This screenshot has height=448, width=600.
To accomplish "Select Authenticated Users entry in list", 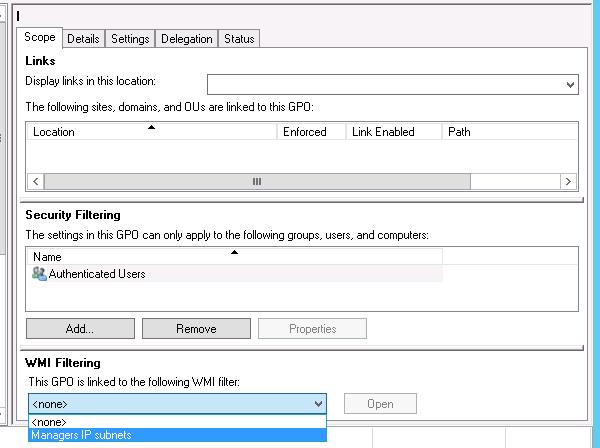I will 97,274.
